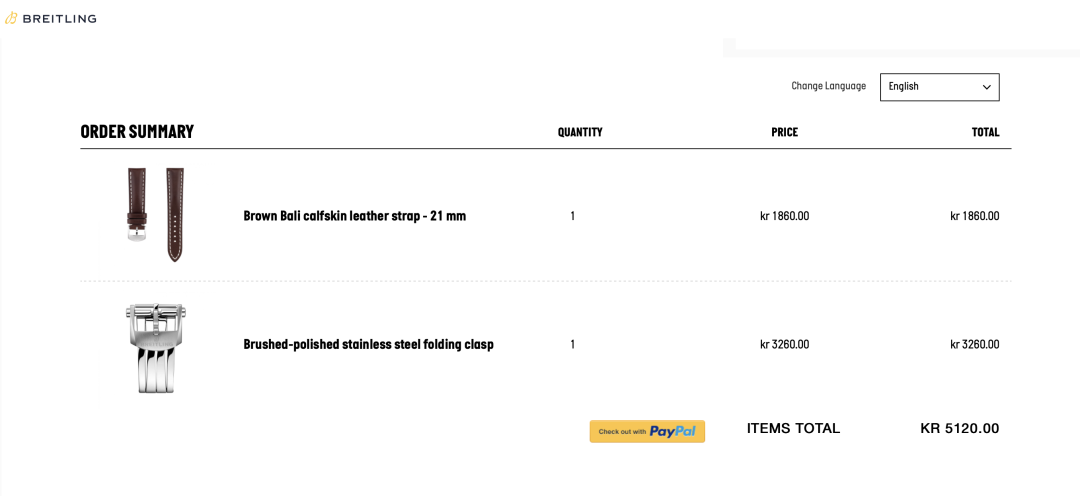Click the Total column header
The width and height of the screenshot is (1080, 496).
pos(985,132)
